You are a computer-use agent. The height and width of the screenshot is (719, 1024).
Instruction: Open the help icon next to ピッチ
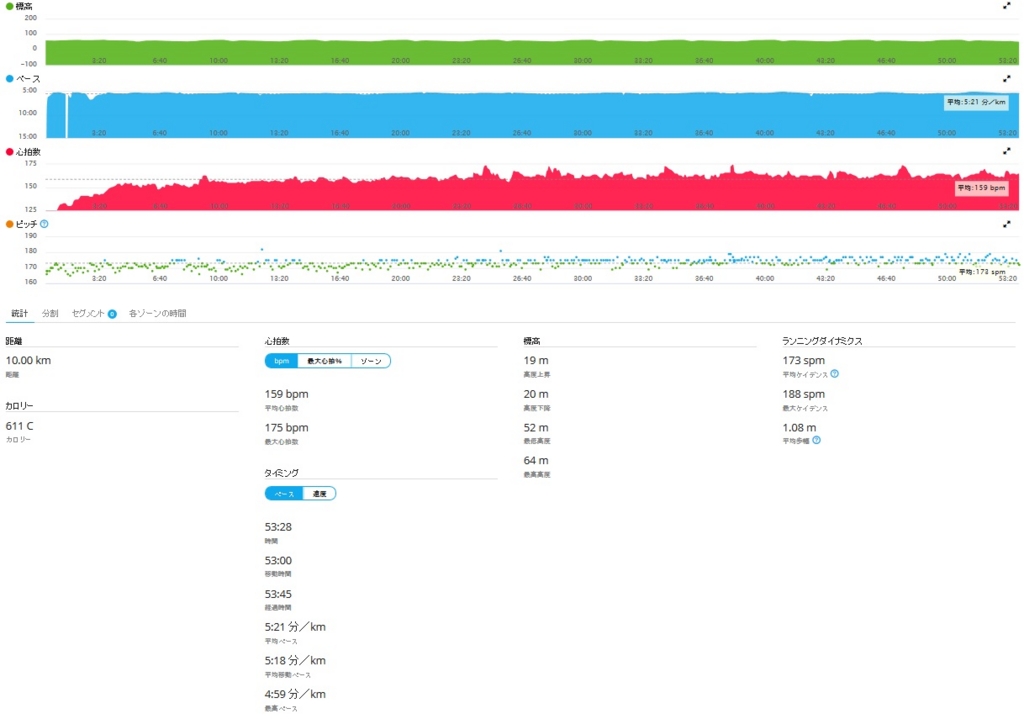click(x=44, y=224)
